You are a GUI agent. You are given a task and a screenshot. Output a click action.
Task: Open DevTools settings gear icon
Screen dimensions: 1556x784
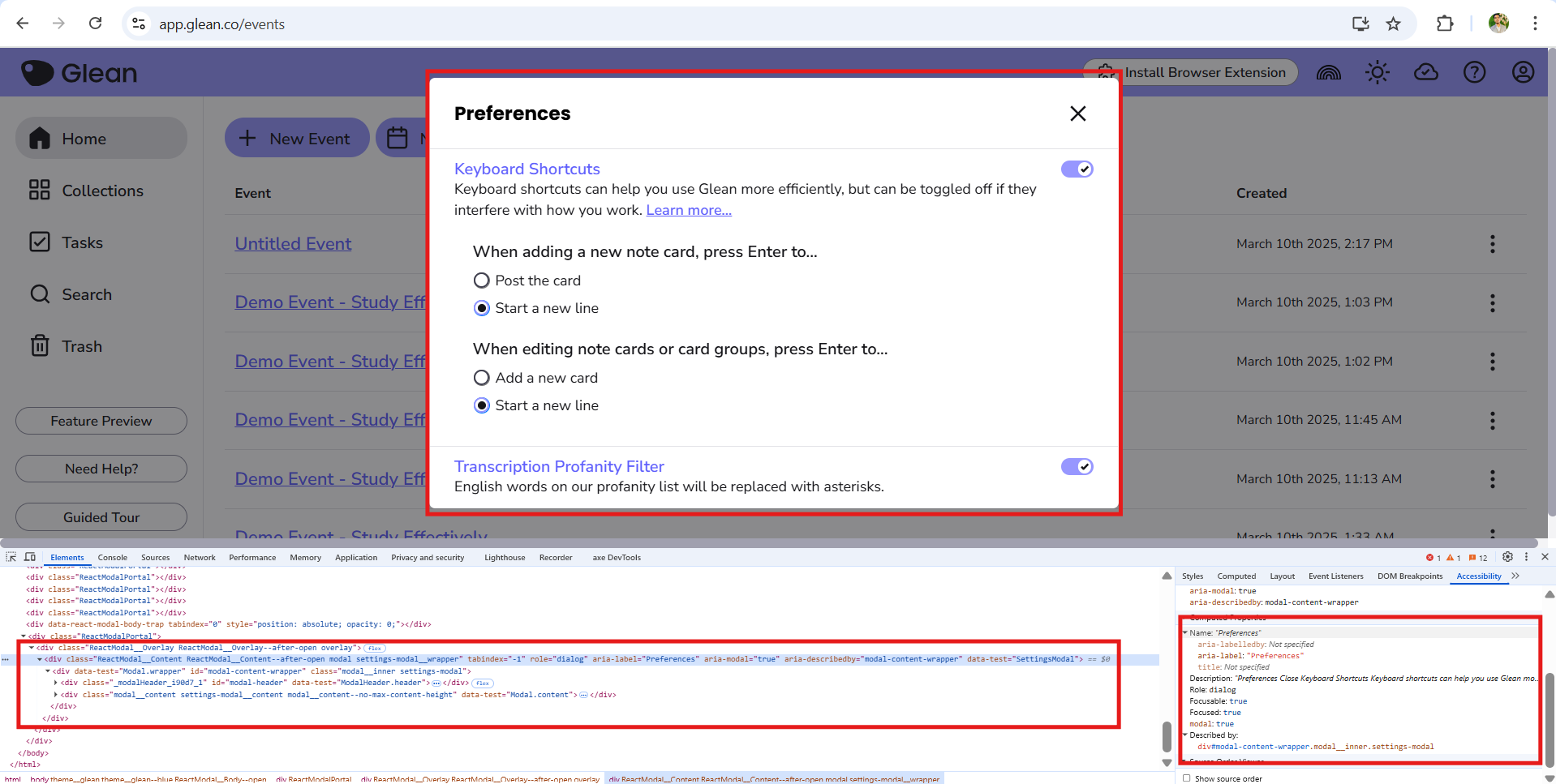1507,557
